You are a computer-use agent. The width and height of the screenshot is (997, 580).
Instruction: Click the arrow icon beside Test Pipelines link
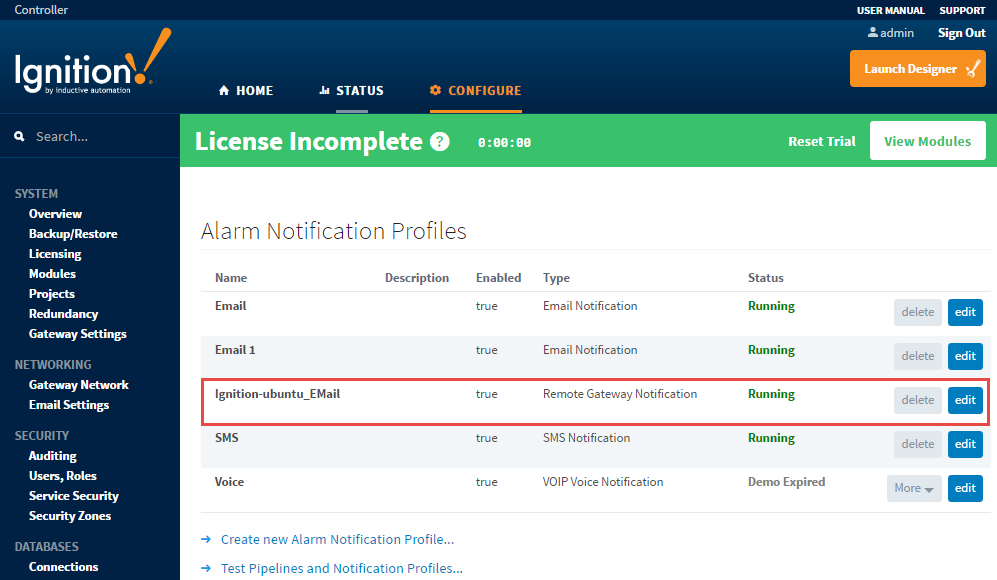point(207,568)
